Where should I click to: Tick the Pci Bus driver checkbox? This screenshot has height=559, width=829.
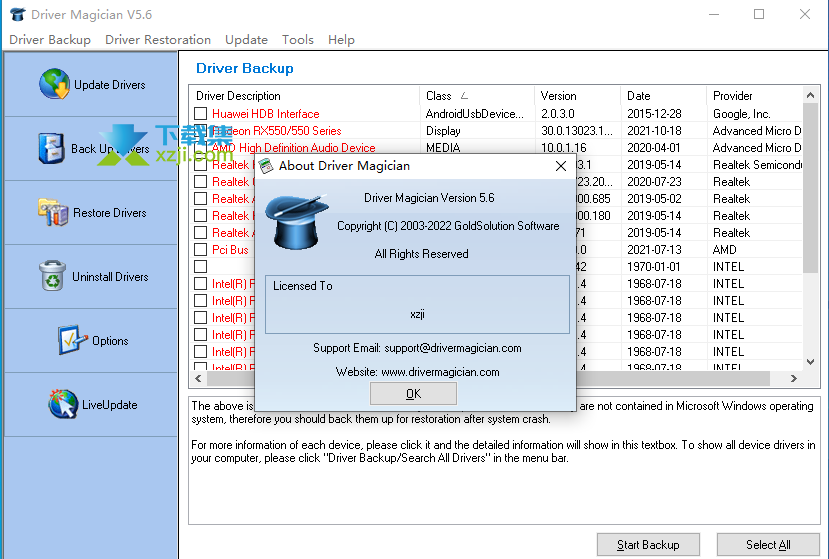200,250
